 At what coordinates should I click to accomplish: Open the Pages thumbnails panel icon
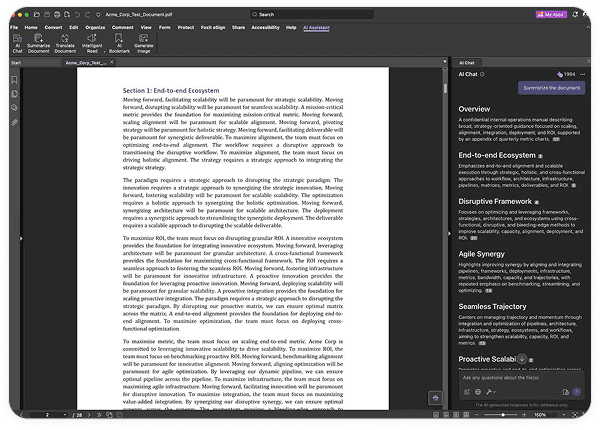[x=14, y=94]
